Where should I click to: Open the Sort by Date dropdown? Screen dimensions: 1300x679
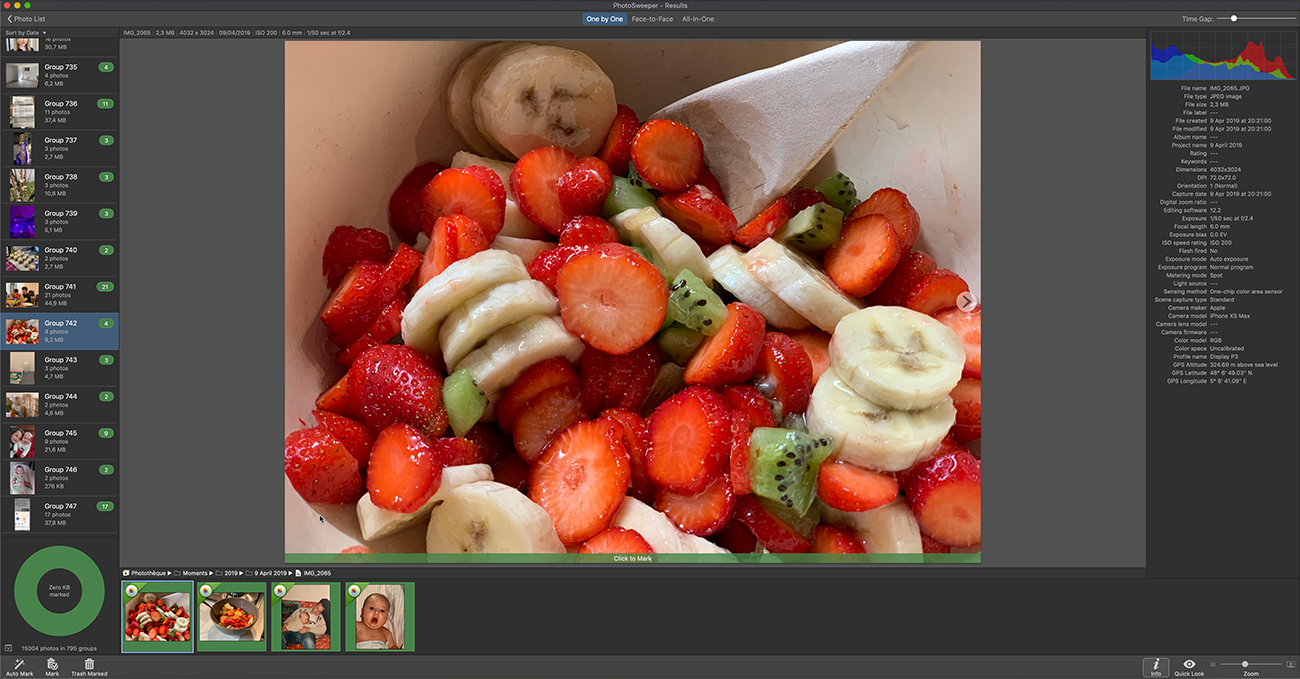tap(24, 33)
